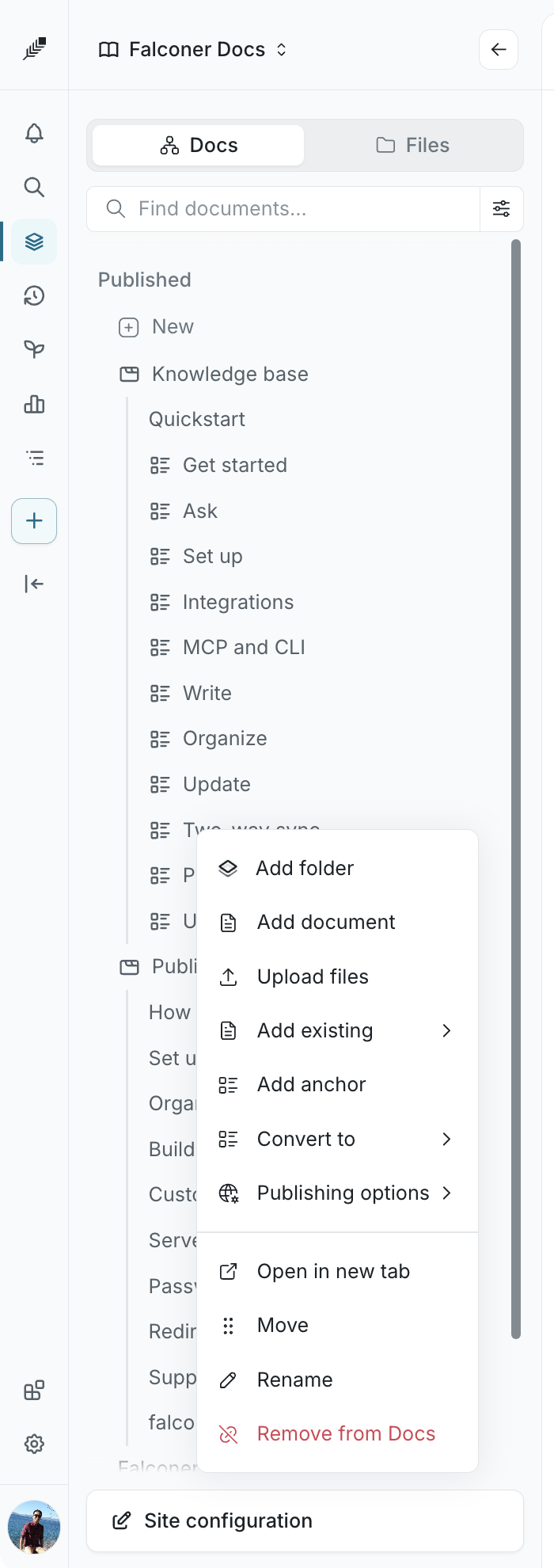The height and width of the screenshot is (1568, 554).
Task: Open the Ask anchor
Action: point(200,511)
